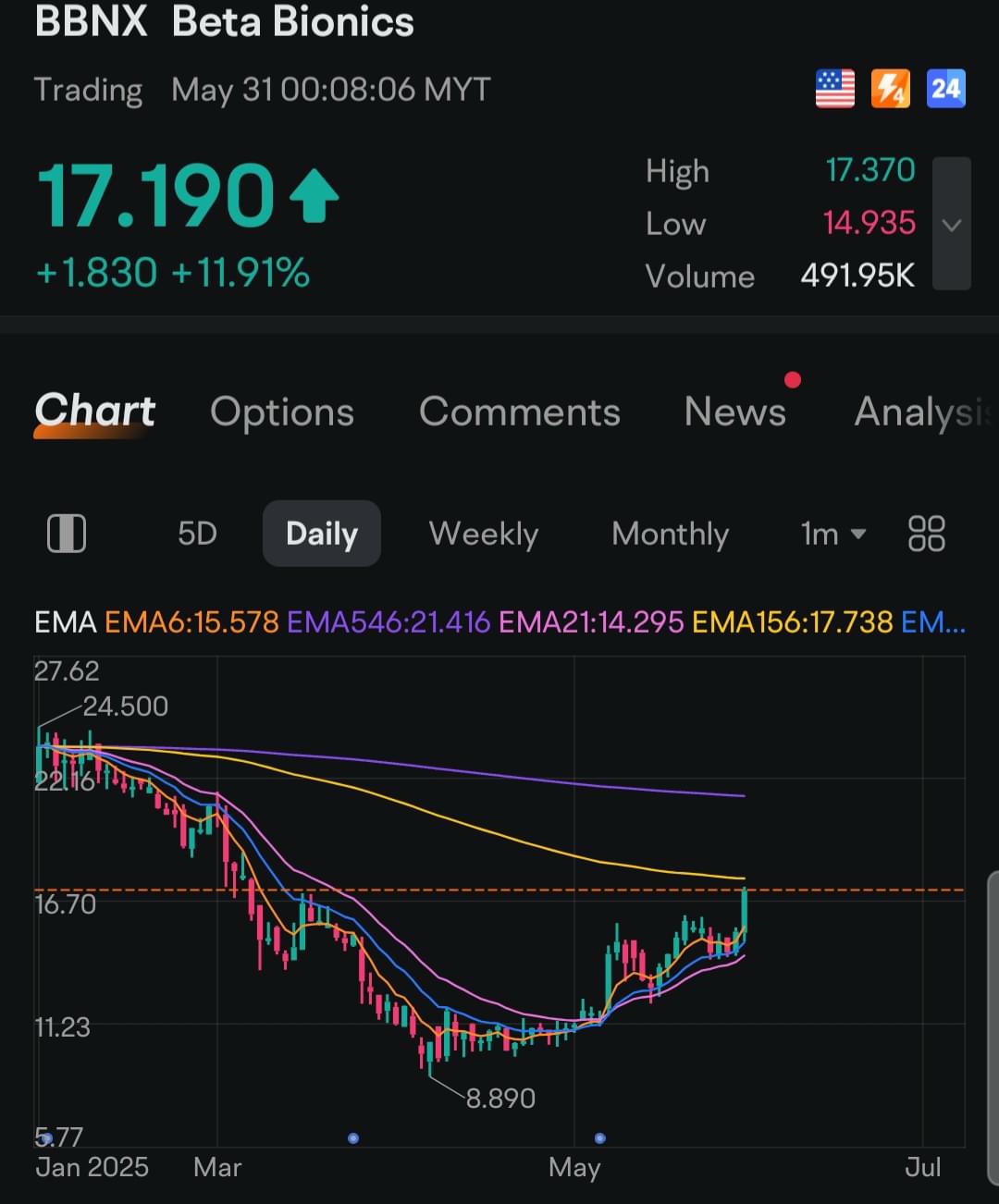Tap the 8.890 low price annotation

pyautogui.click(x=500, y=1098)
